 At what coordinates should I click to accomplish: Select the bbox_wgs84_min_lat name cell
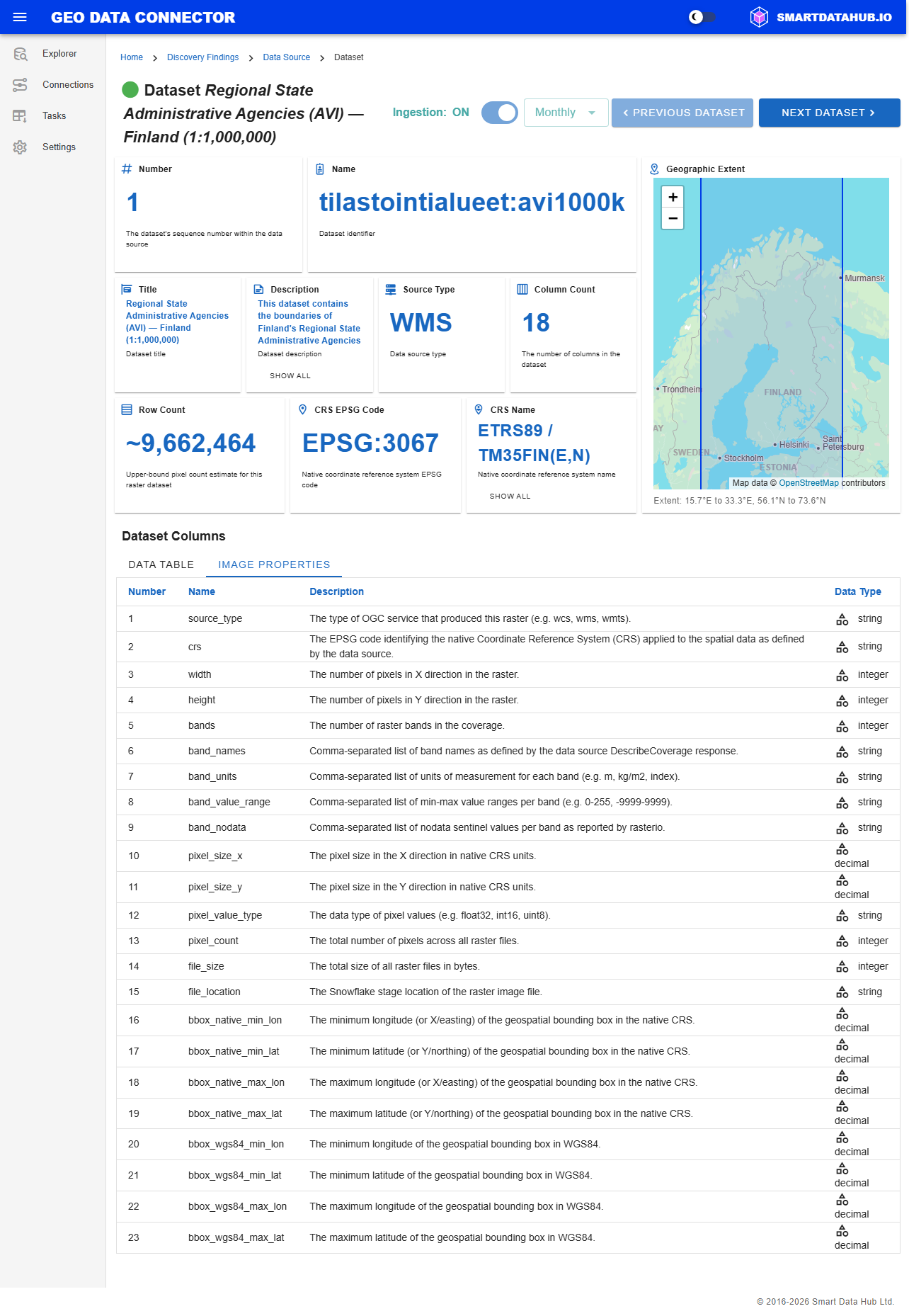235,1175
